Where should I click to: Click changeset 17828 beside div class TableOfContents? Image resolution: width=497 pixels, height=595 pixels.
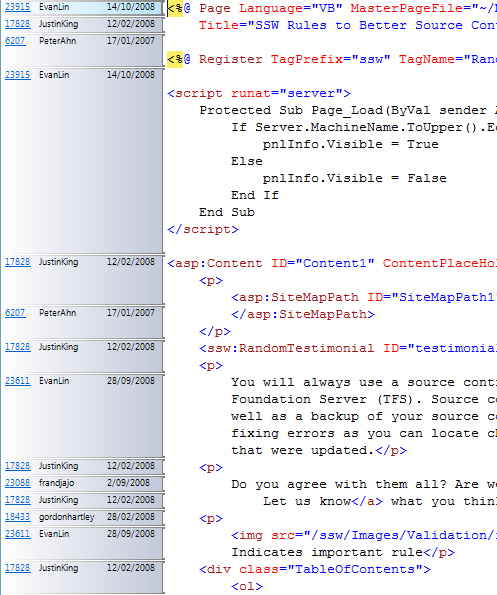point(17,568)
